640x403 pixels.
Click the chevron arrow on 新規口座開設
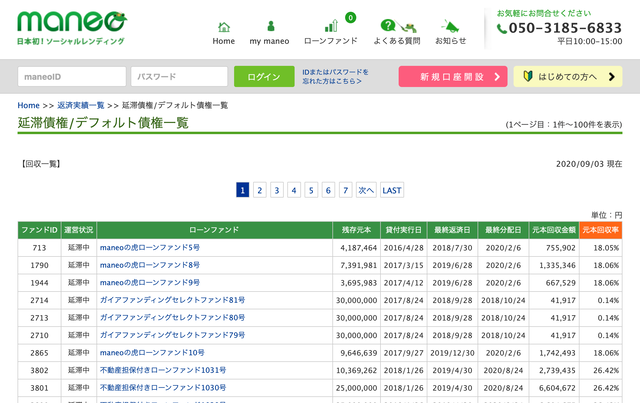coord(497,77)
